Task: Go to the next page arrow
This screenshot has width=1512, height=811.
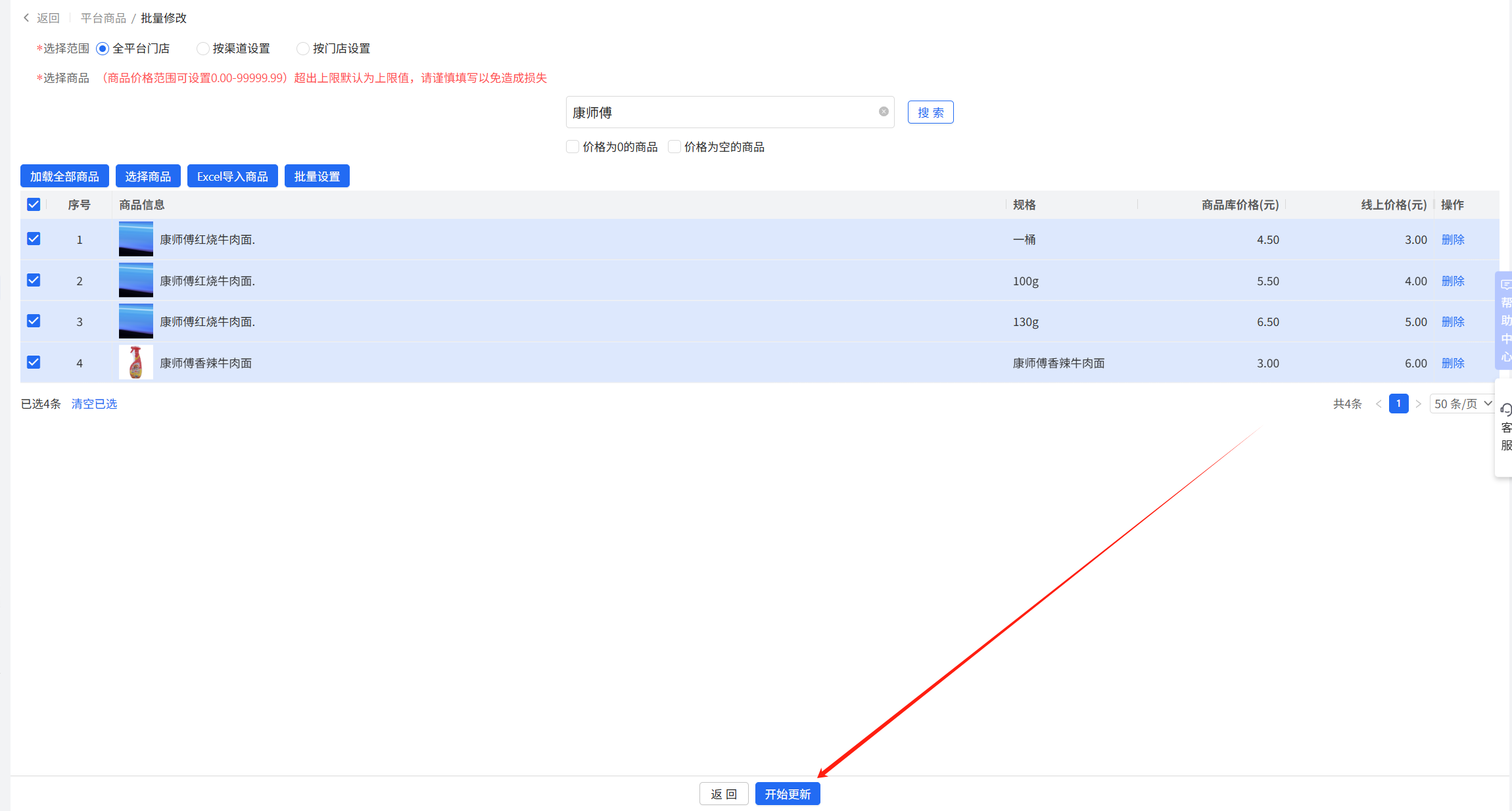Action: point(1418,404)
